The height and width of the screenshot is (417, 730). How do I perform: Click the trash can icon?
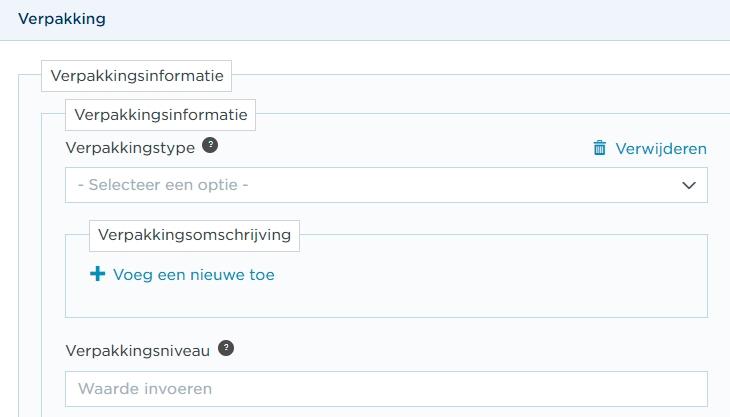pyautogui.click(x=600, y=148)
